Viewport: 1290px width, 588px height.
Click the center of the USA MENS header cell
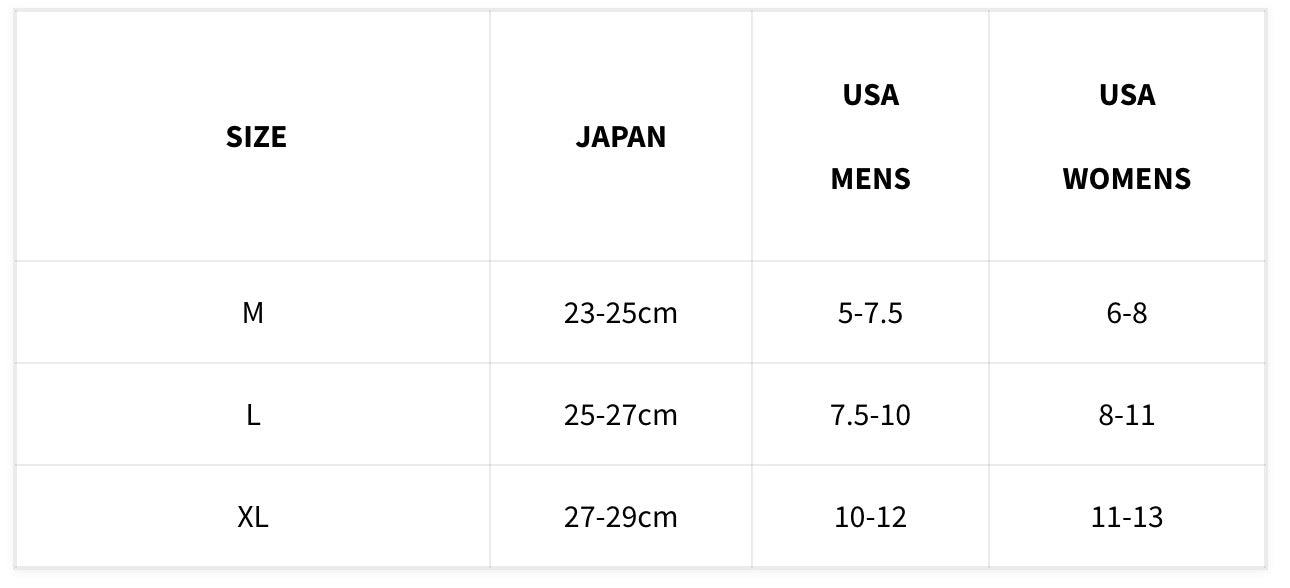(x=870, y=137)
